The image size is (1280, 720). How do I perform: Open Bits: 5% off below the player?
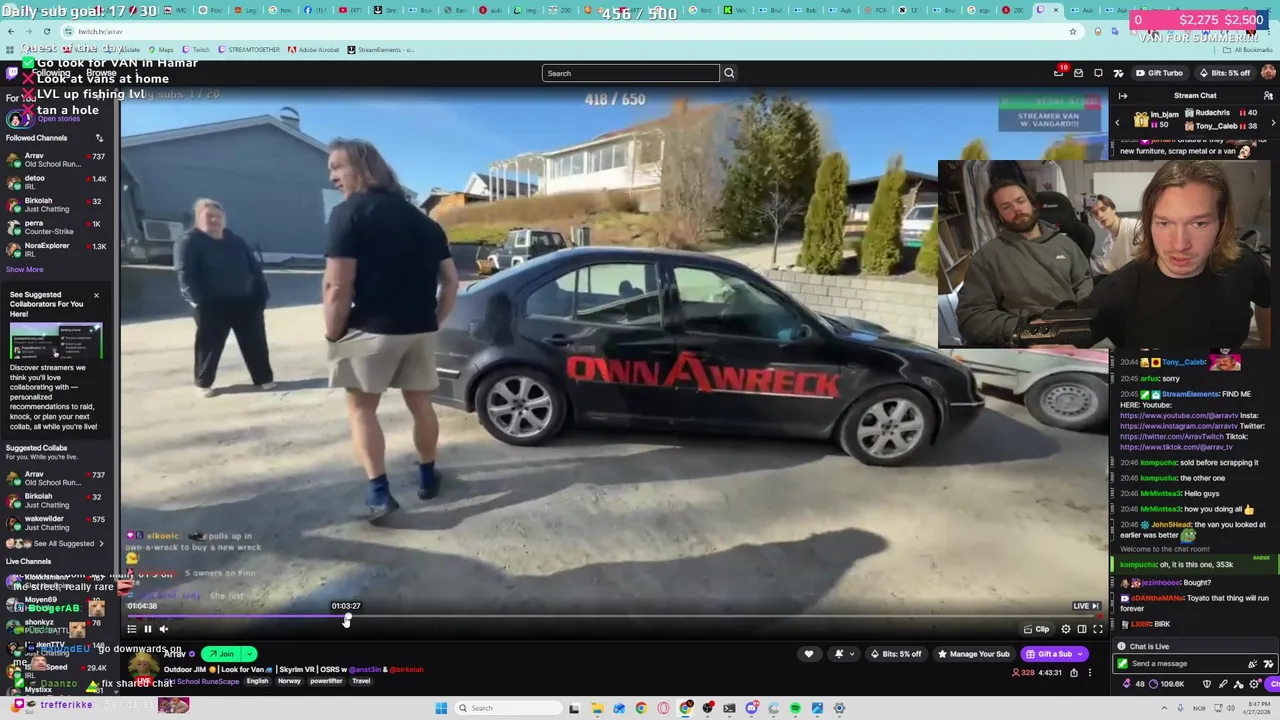896,654
